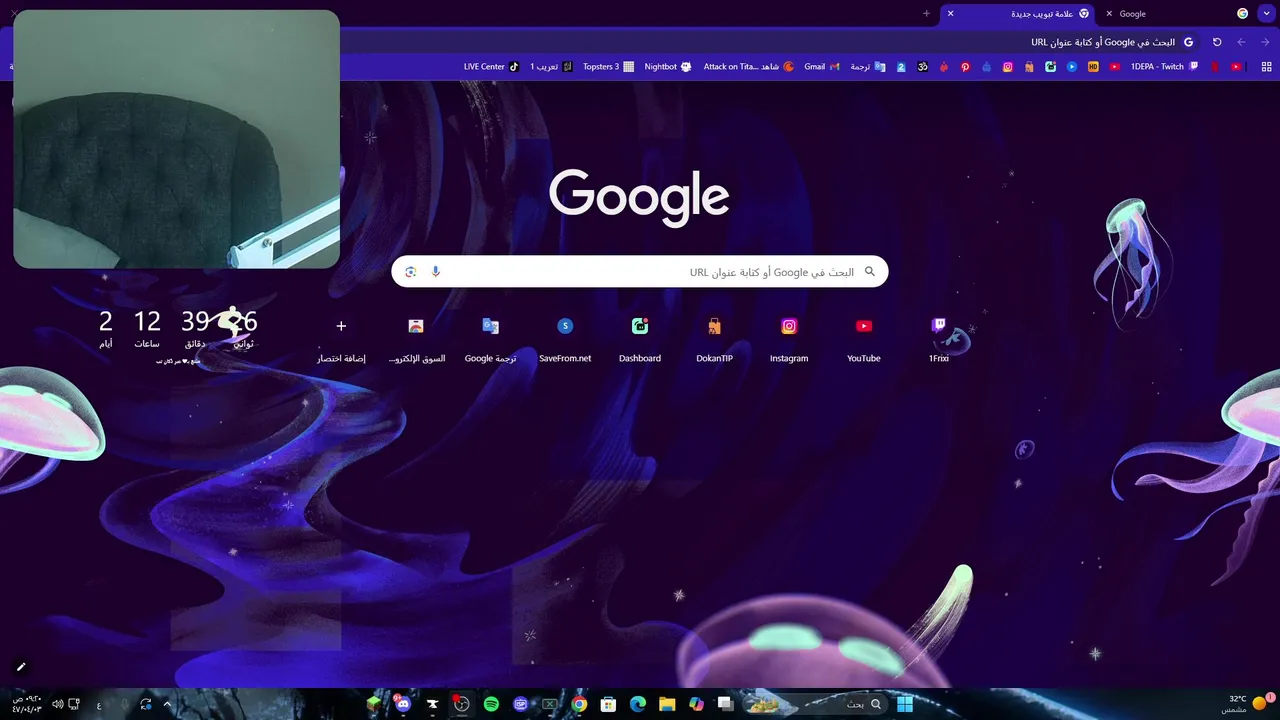The image size is (1280, 720).
Task: Select the علامة تبويب جديدة tab
Action: (1020, 14)
